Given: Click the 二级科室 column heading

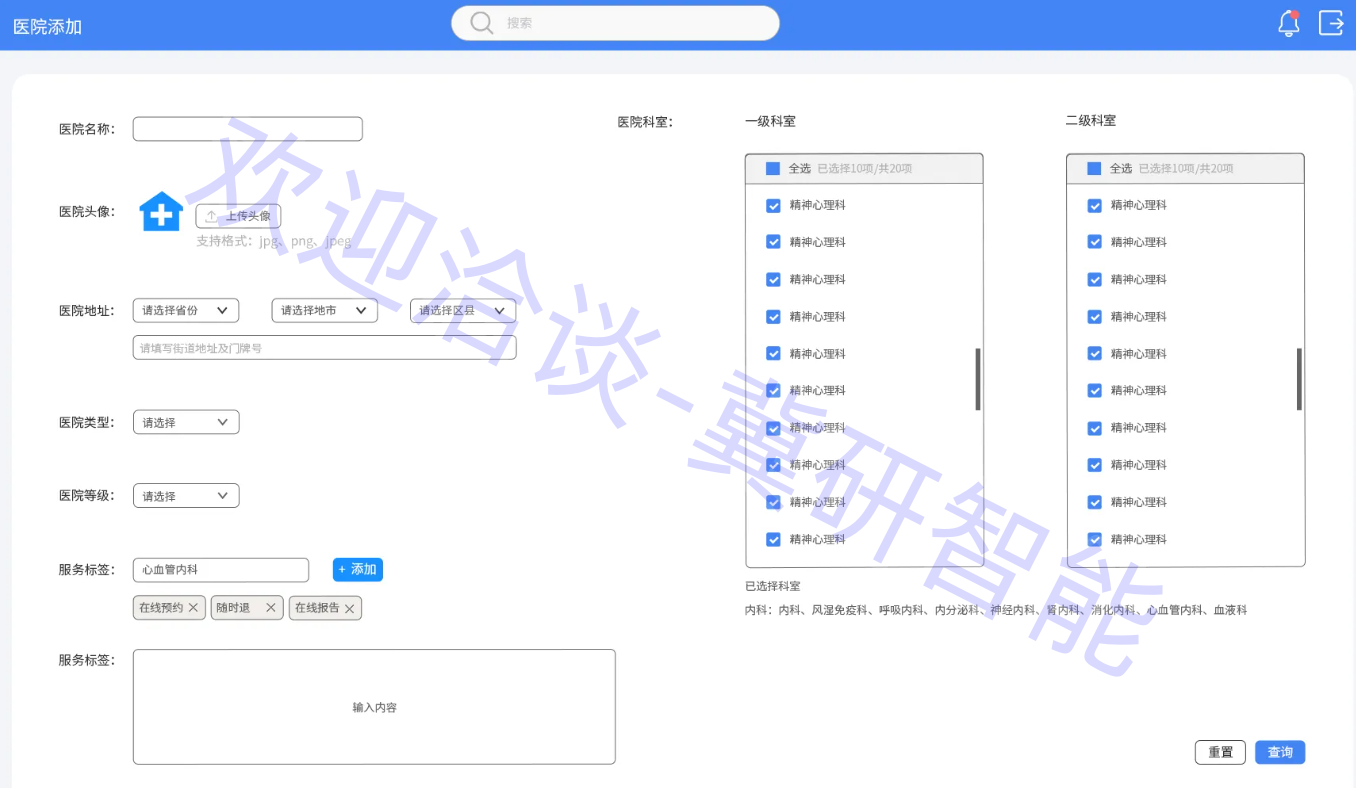Looking at the screenshot, I should coord(1091,120).
